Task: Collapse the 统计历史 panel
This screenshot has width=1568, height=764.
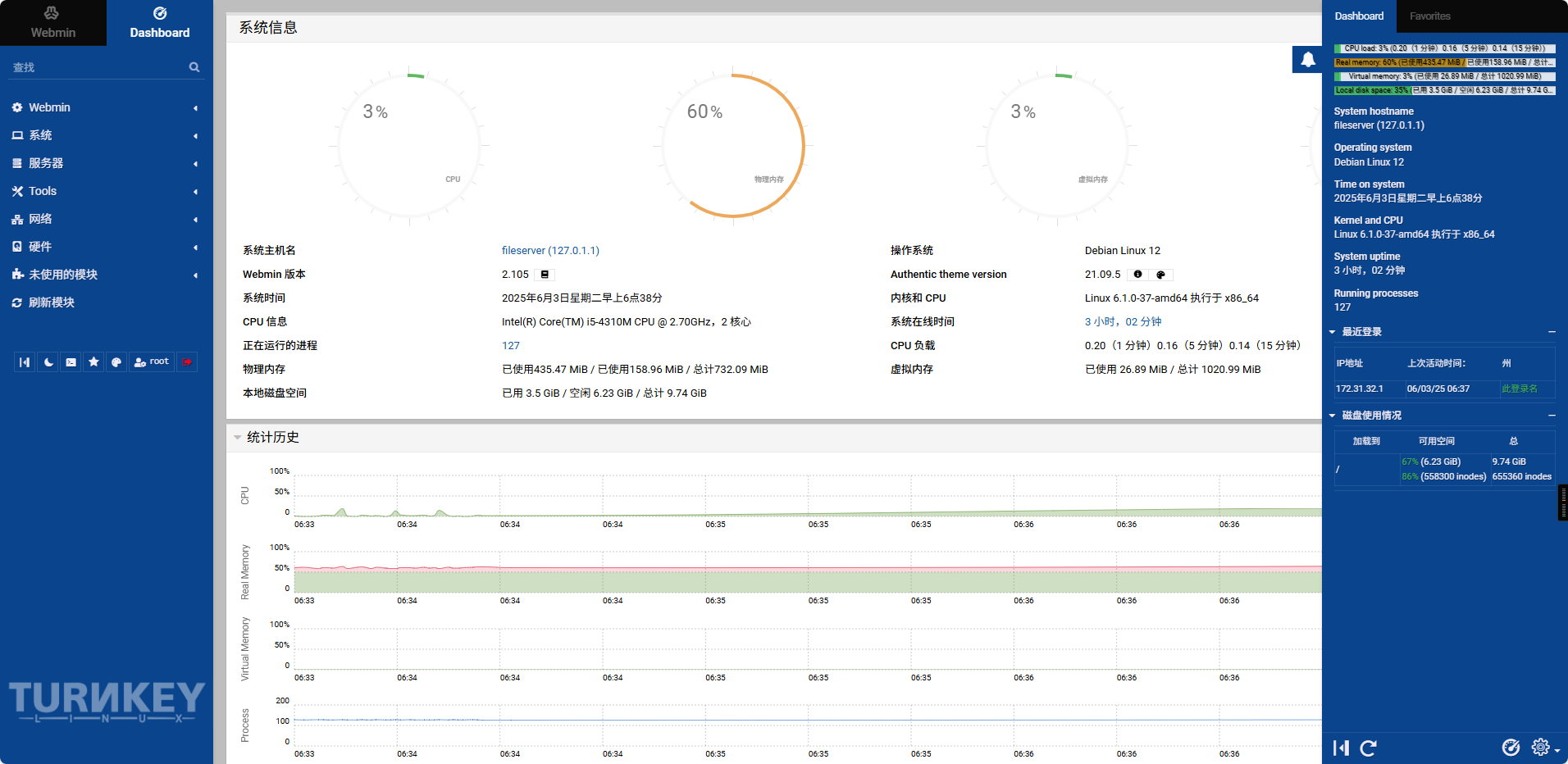Action: pyautogui.click(x=238, y=437)
